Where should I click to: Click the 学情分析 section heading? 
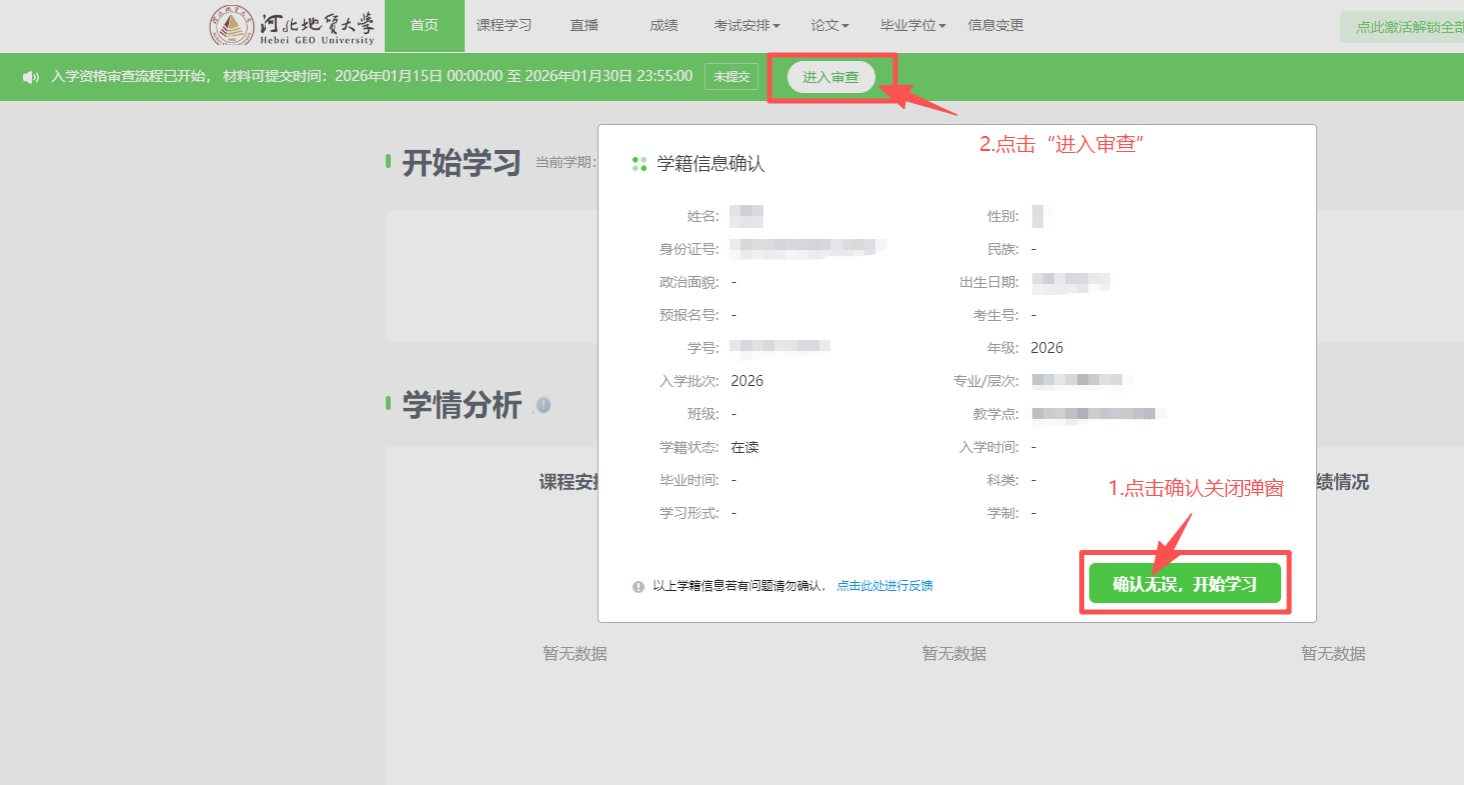pos(461,405)
